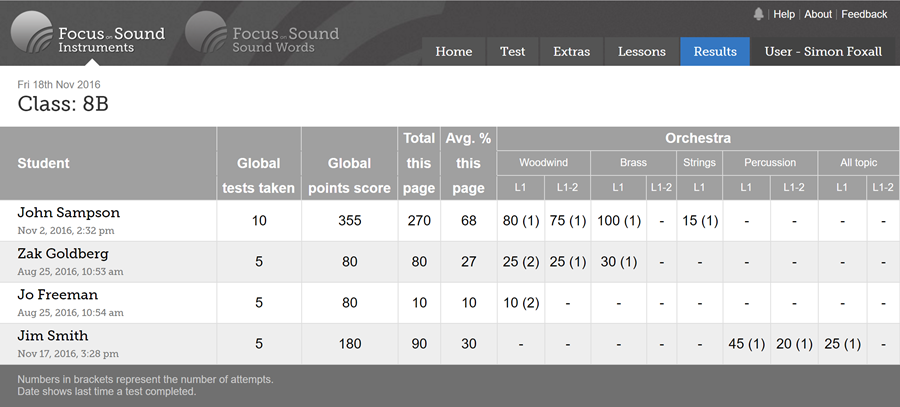Image resolution: width=900 pixels, height=407 pixels.
Task: Click the Focus on Sound Instruments logo
Action: [88, 33]
